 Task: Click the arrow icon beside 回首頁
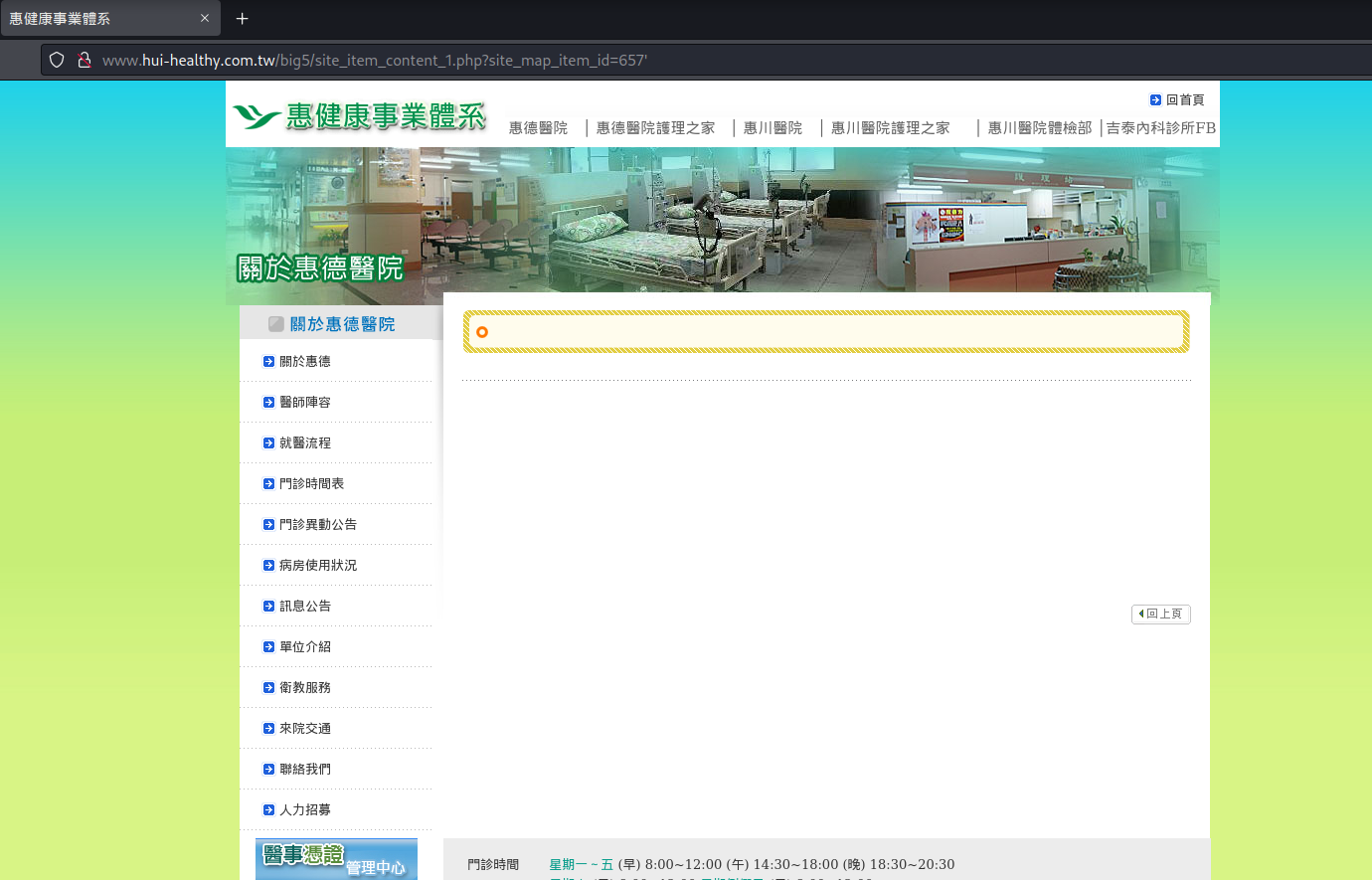click(x=1155, y=99)
